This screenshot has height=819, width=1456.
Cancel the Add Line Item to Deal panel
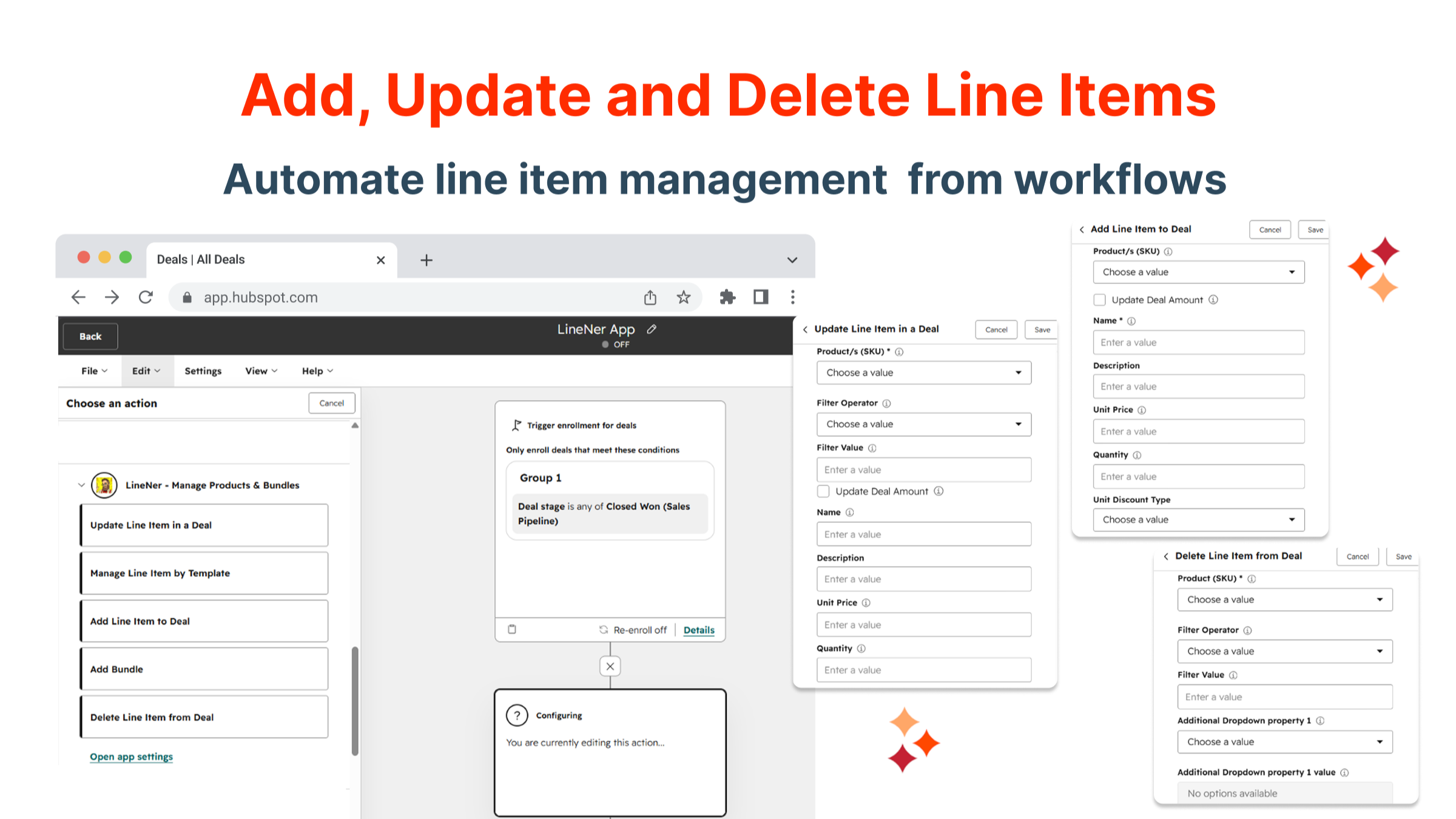click(x=1270, y=229)
